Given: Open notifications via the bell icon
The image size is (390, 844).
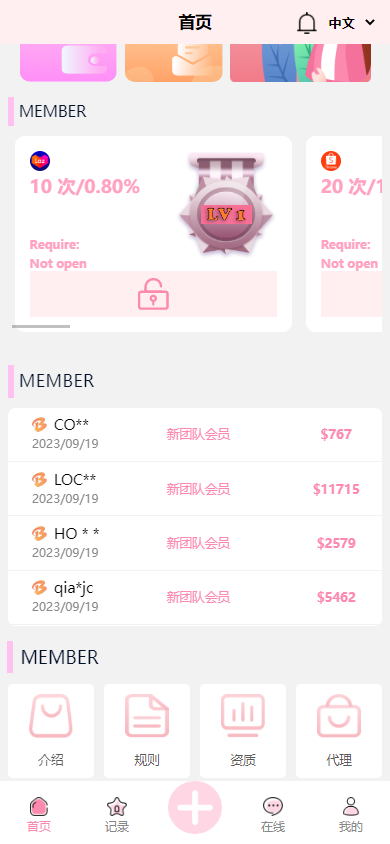Looking at the screenshot, I should point(307,23).
